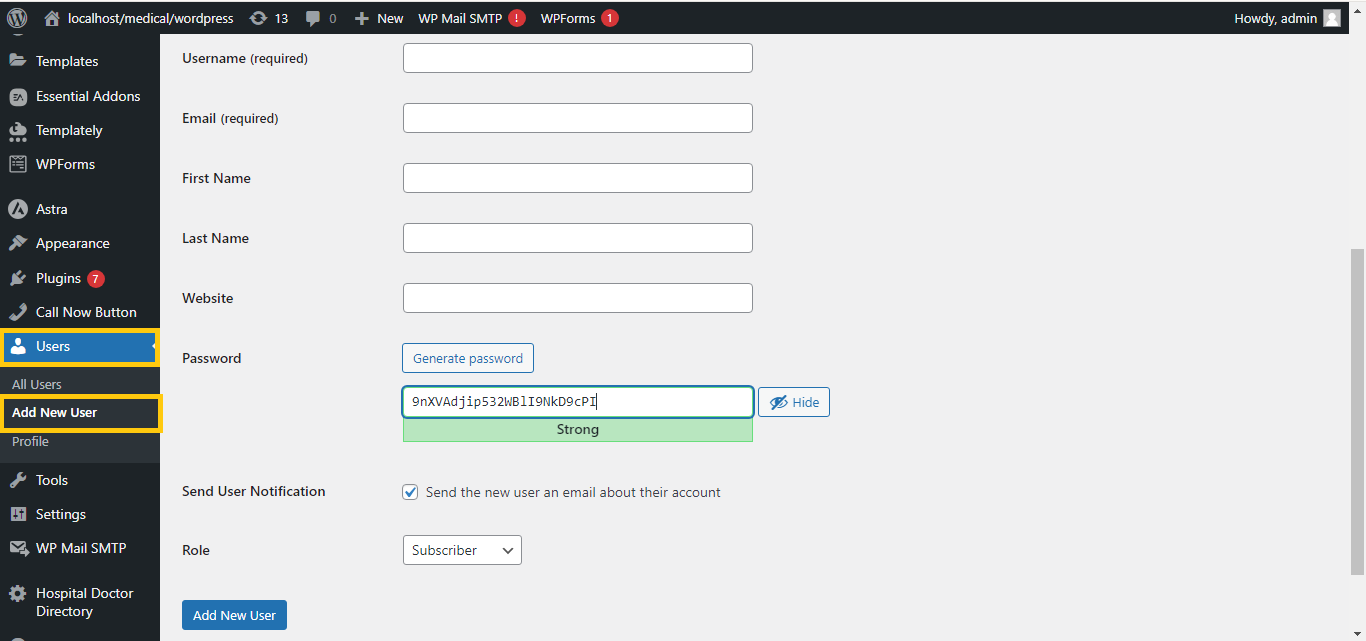This screenshot has height=641, width=1366.
Task: Open the All Users submenu item
Action: (x=37, y=384)
